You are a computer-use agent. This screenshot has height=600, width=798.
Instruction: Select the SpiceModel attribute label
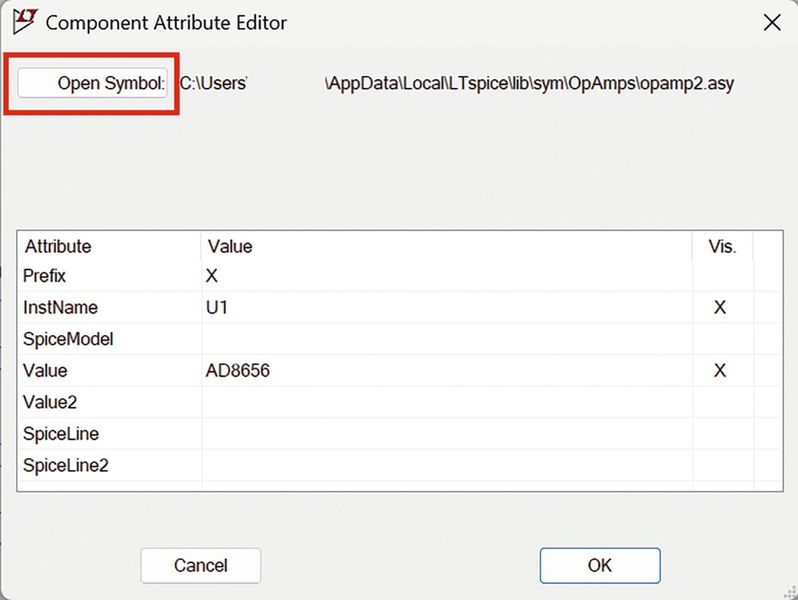[x=68, y=339]
